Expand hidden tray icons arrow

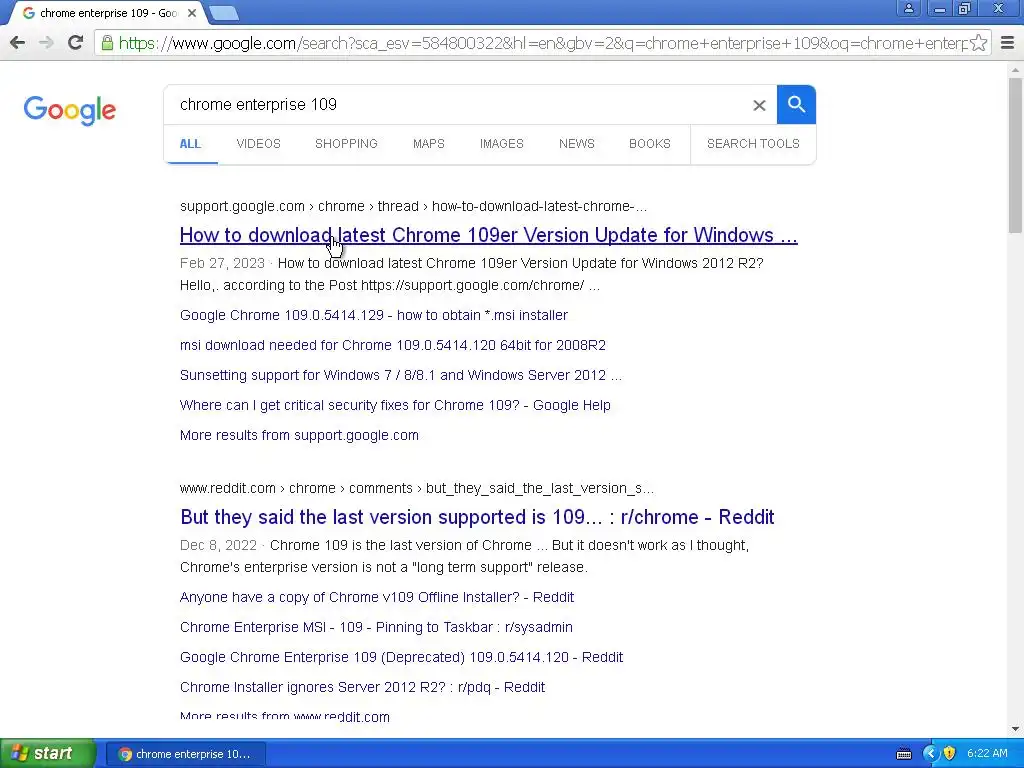(930, 754)
